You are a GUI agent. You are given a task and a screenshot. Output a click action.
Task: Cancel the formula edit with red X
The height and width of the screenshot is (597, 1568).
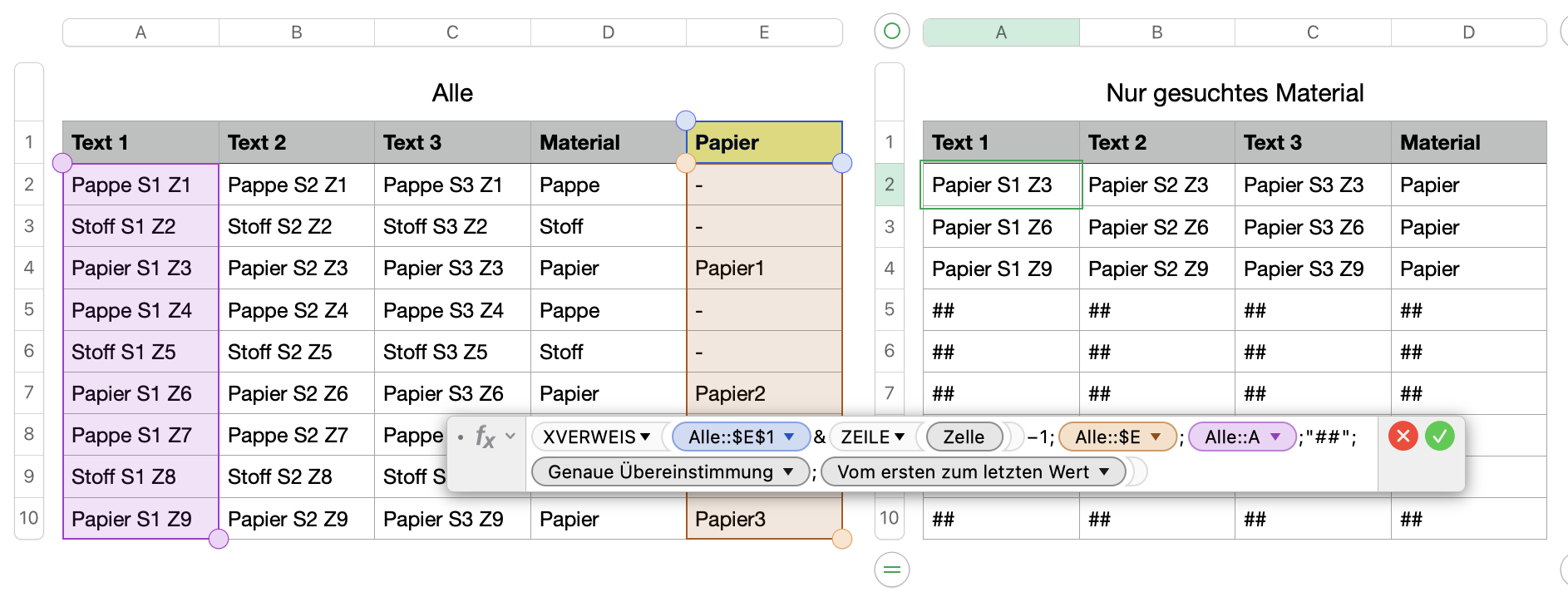click(x=1403, y=436)
